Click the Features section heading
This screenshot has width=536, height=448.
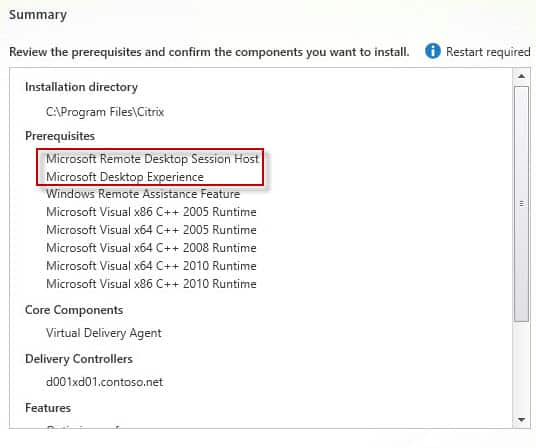point(48,408)
